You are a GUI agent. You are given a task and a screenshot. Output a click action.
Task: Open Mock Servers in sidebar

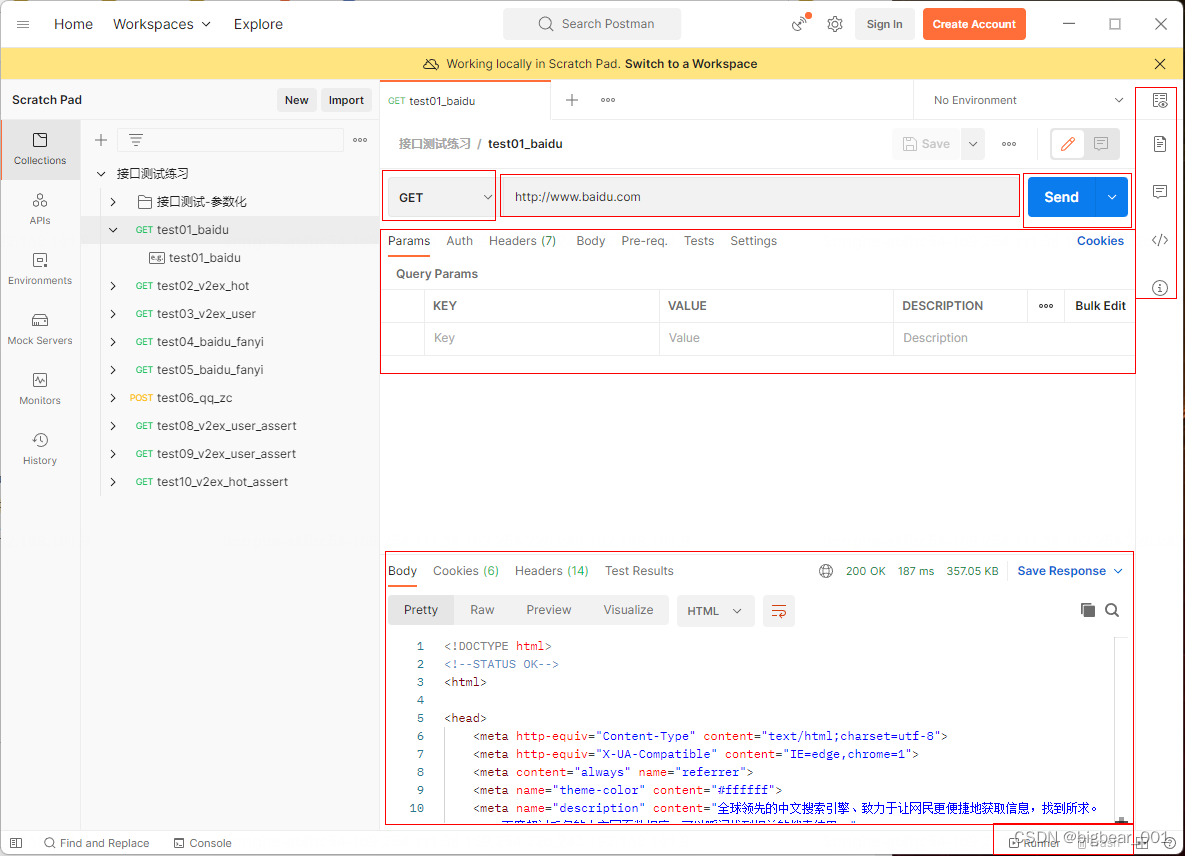pos(40,329)
